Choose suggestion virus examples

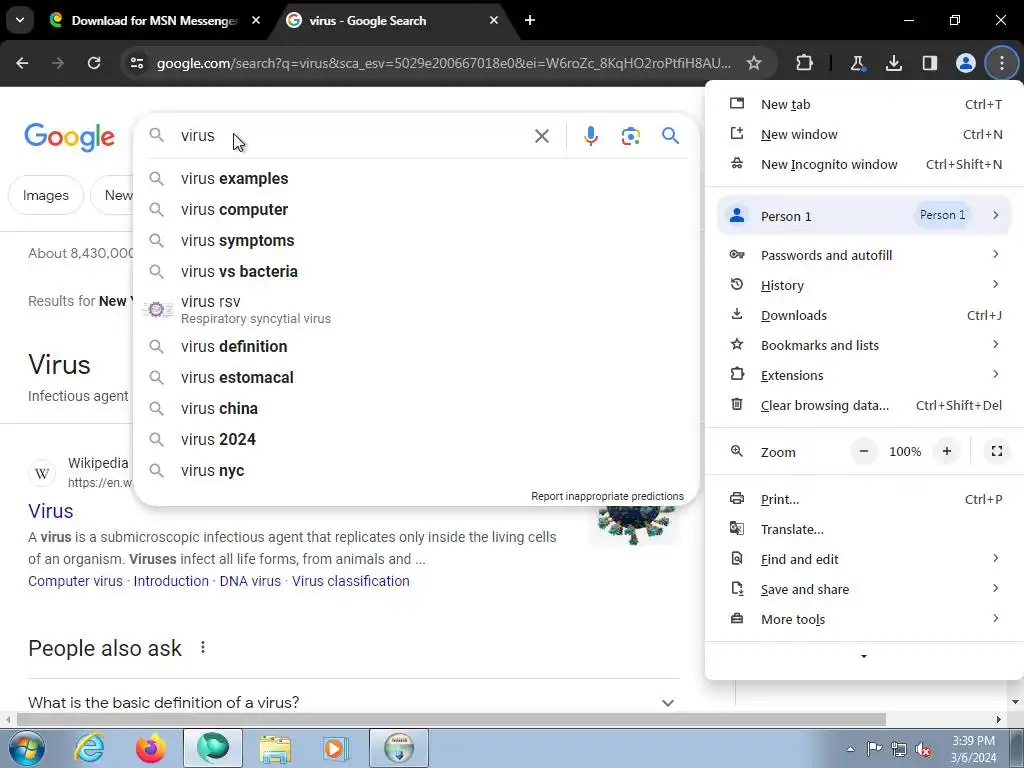pyautogui.click(x=416, y=178)
